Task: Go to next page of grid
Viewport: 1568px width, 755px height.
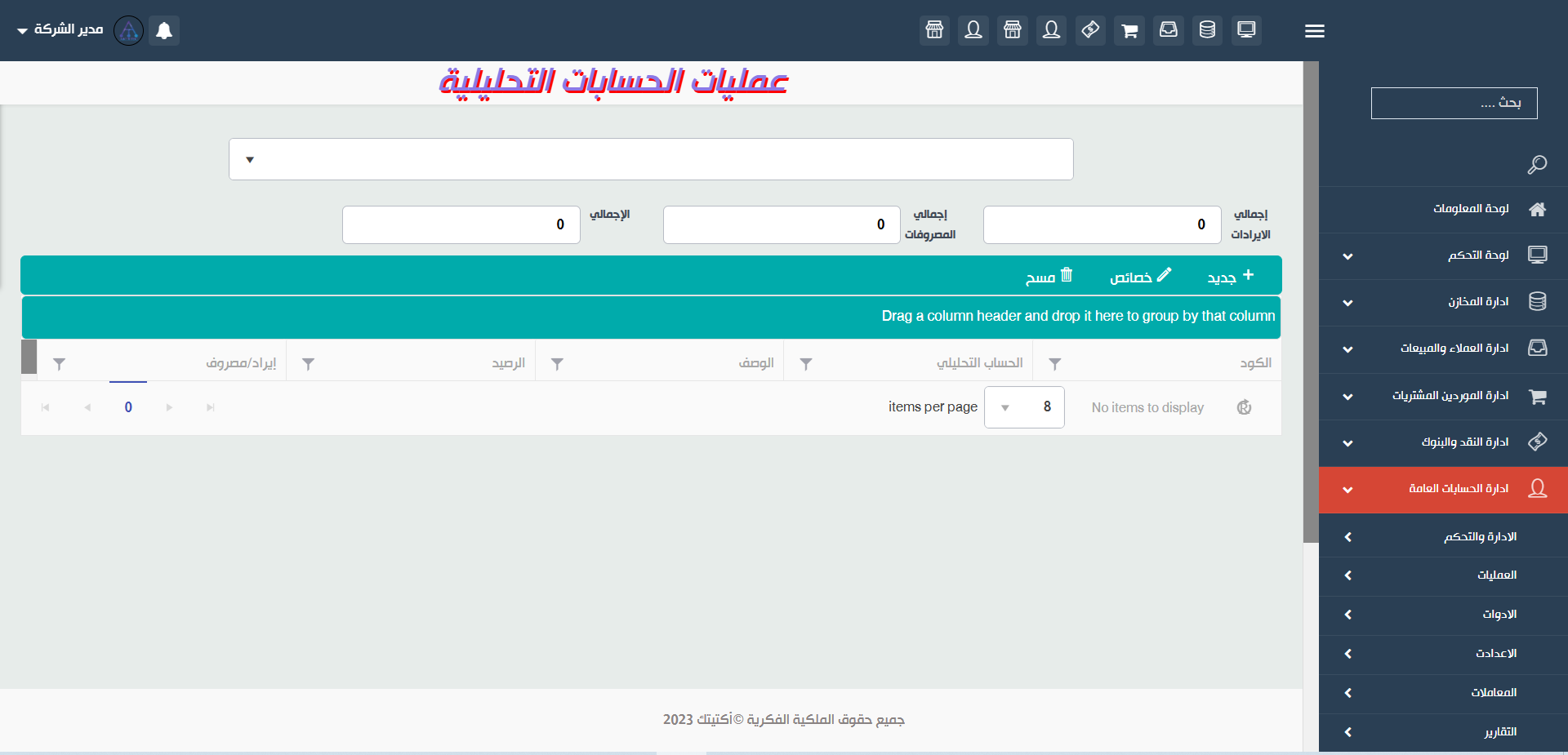Action: (169, 407)
